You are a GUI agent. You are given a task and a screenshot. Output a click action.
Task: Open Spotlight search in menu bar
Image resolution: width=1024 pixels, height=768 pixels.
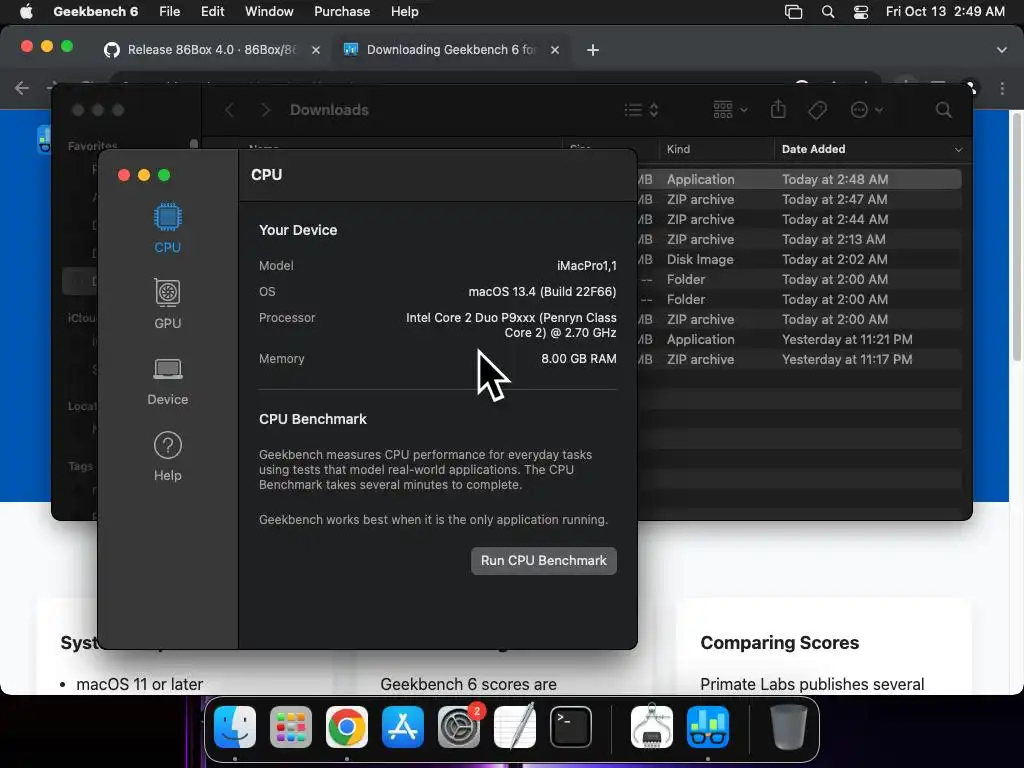coord(827,12)
